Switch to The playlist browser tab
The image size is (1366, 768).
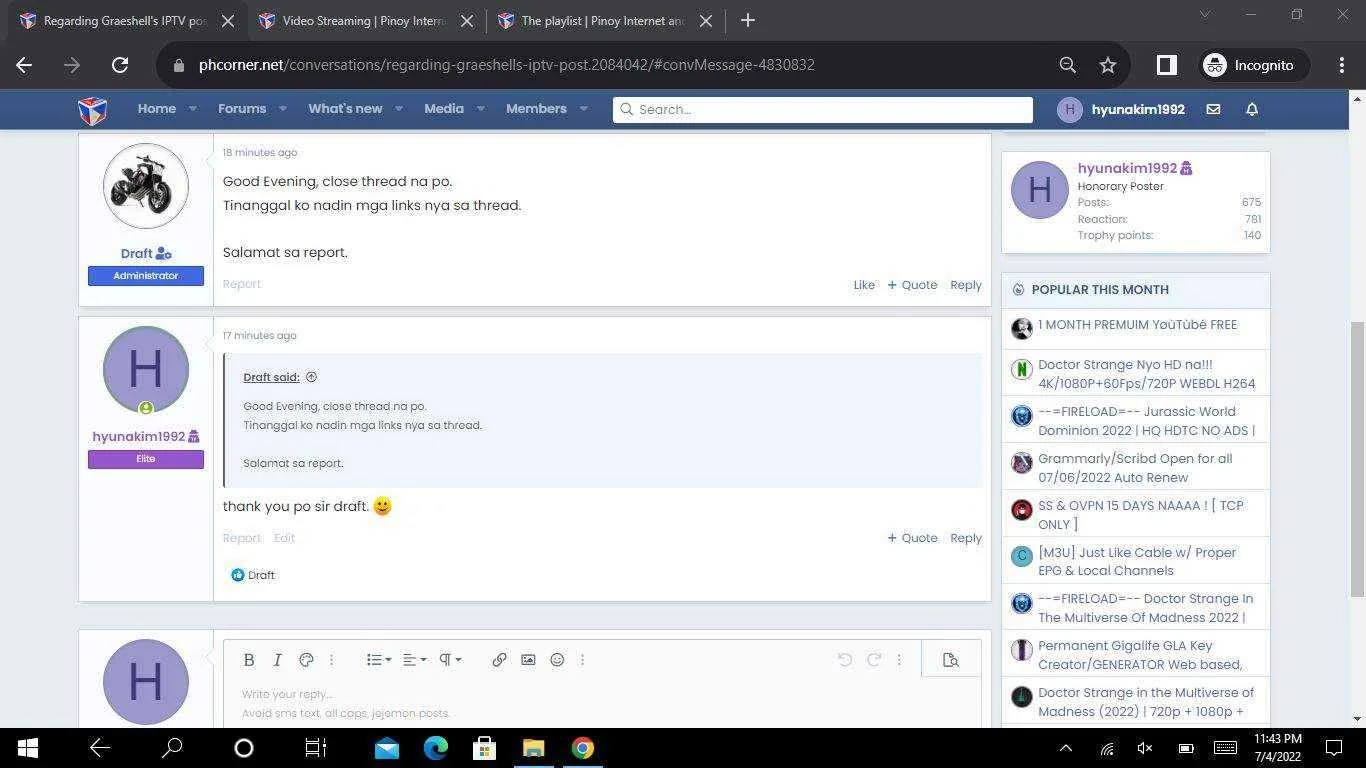click(x=603, y=21)
